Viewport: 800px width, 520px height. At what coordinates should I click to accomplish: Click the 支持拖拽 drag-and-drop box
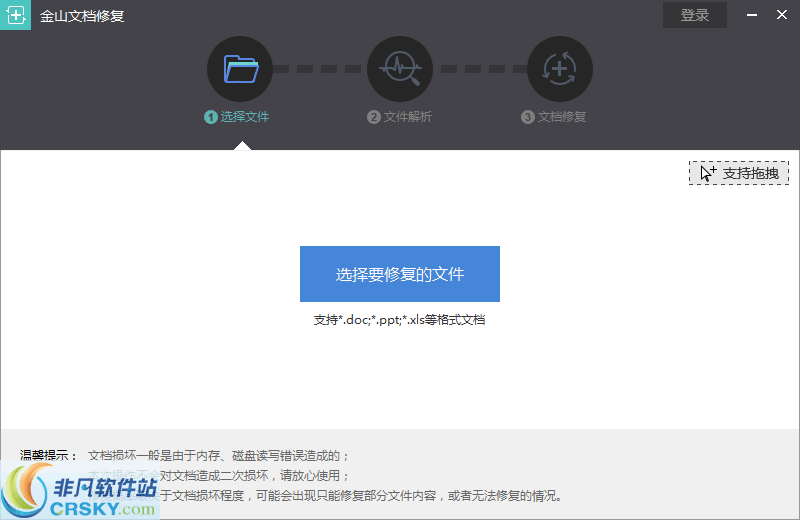739,173
